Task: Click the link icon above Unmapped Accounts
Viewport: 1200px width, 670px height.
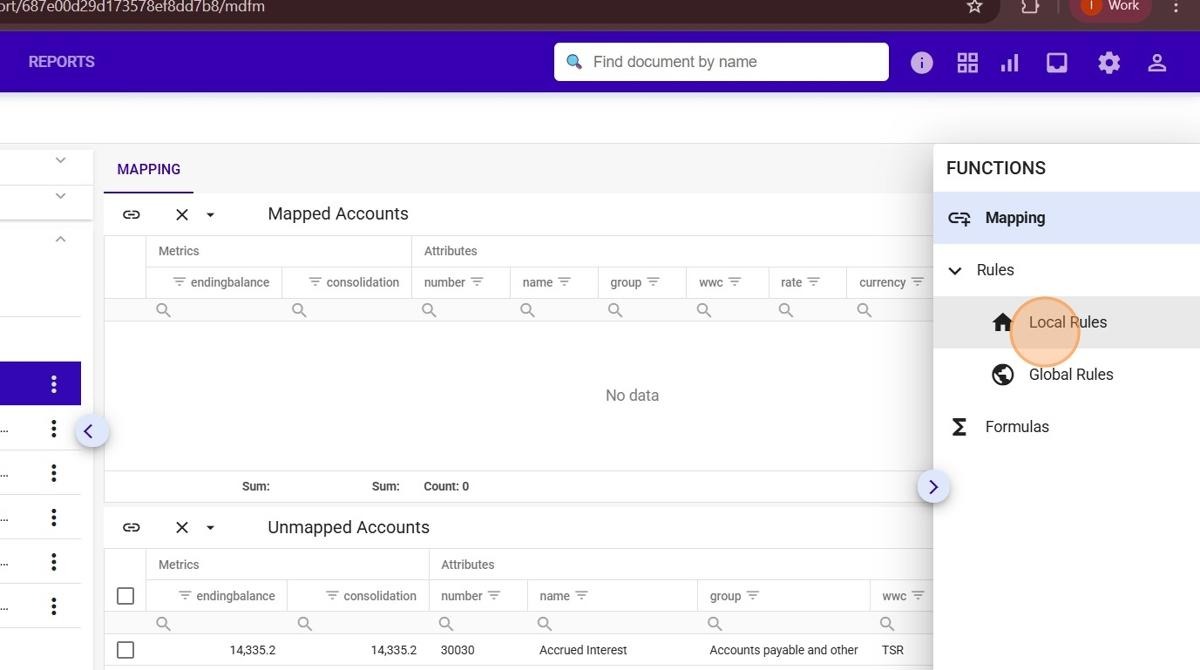Action: (131, 528)
